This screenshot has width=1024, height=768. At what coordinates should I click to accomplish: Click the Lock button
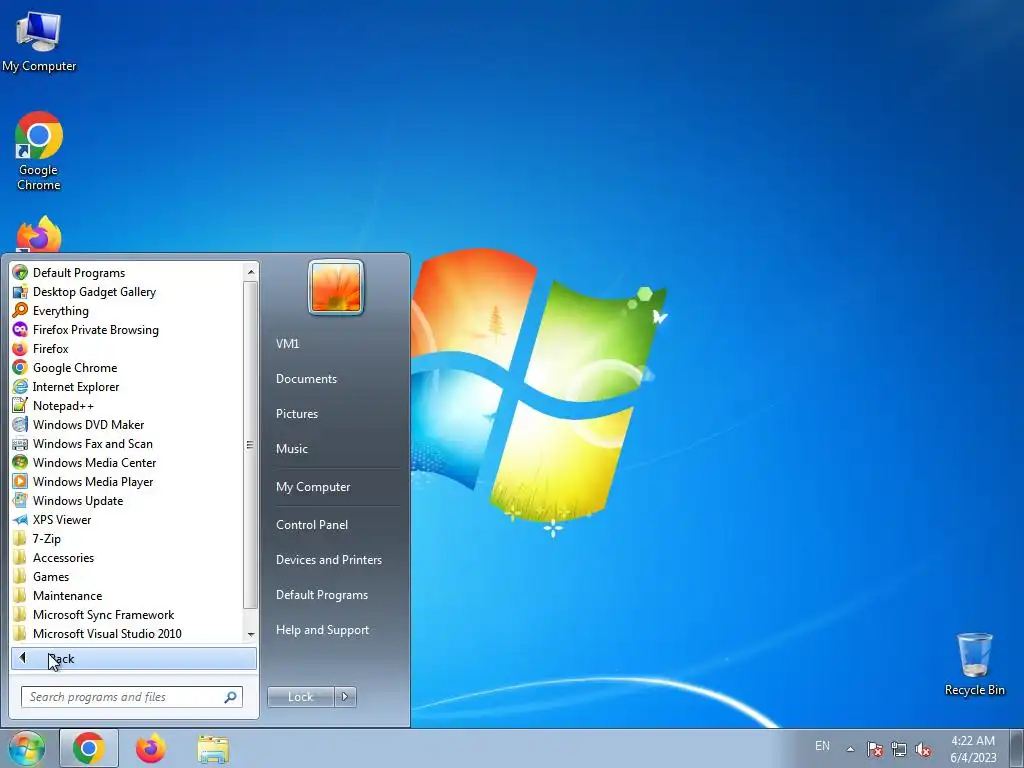click(x=300, y=697)
